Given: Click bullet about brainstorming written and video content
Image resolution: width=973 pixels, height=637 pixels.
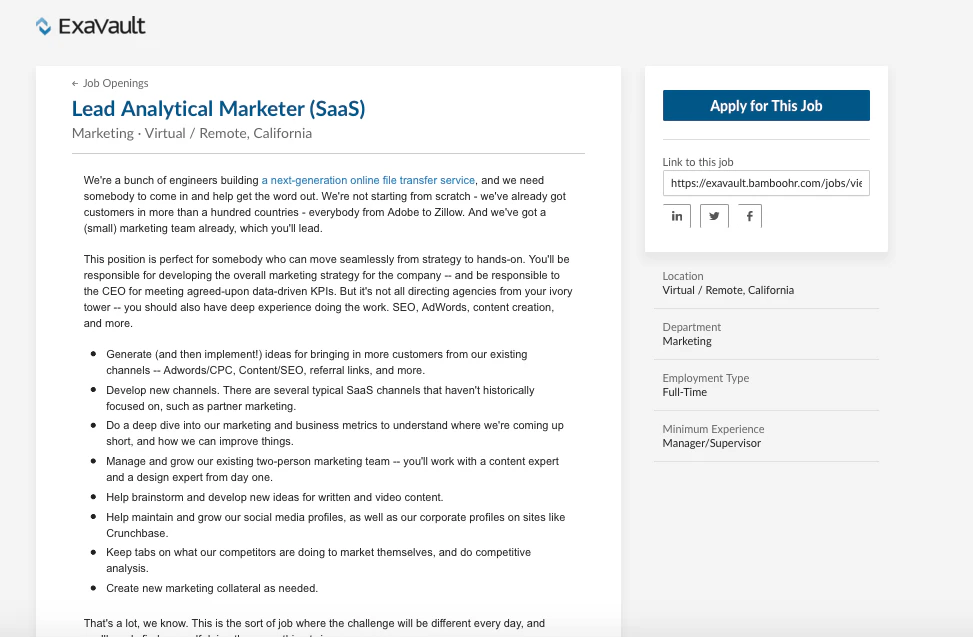Looking at the screenshot, I should tap(274, 497).
